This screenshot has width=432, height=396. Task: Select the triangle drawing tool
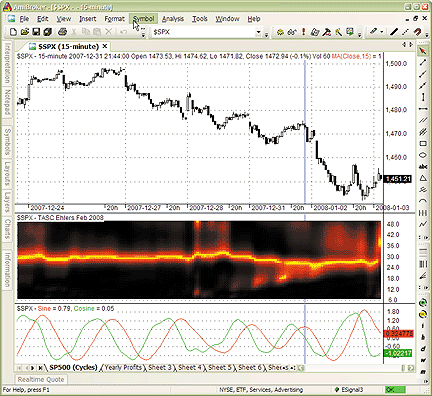pyautogui.click(x=423, y=178)
